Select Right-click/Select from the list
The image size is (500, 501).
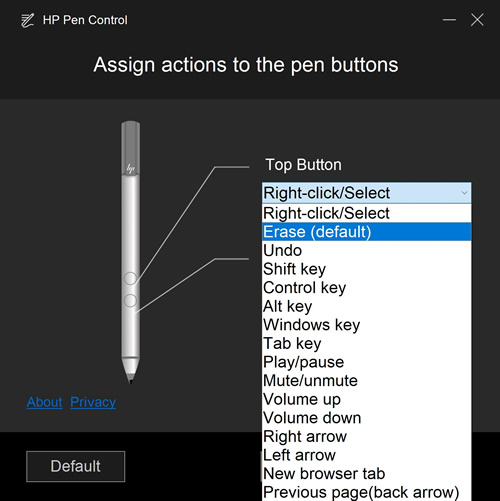(367, 213)
